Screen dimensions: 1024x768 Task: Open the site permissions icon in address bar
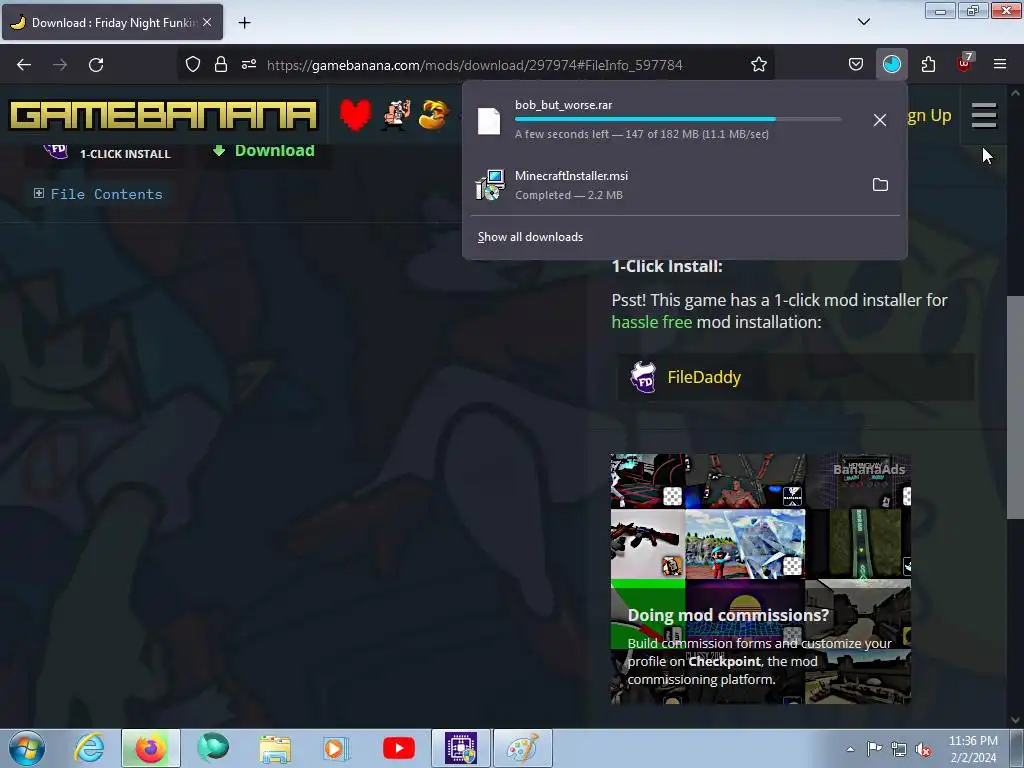pyautogui.click(x=249, y=65)
